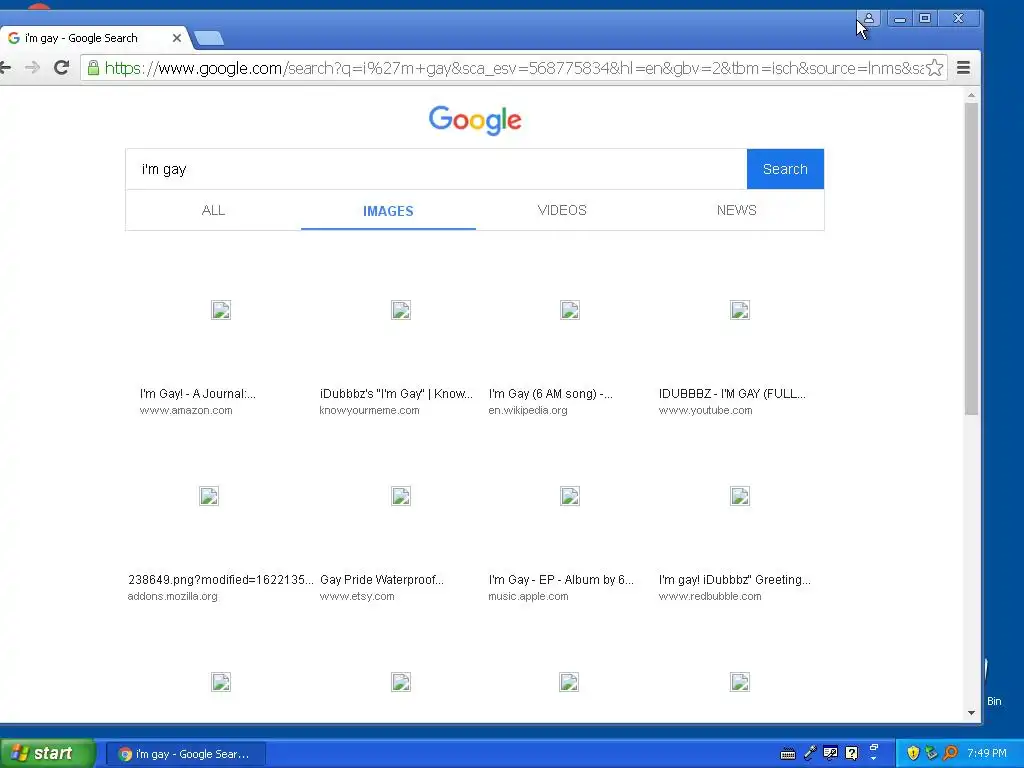Click "Gay Pride Waterproof..." result title

382,580
